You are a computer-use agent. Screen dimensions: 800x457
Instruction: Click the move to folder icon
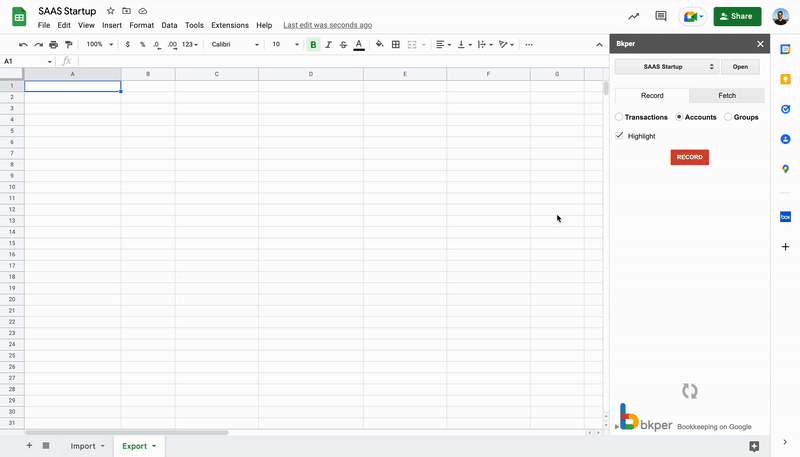[127, 11]
